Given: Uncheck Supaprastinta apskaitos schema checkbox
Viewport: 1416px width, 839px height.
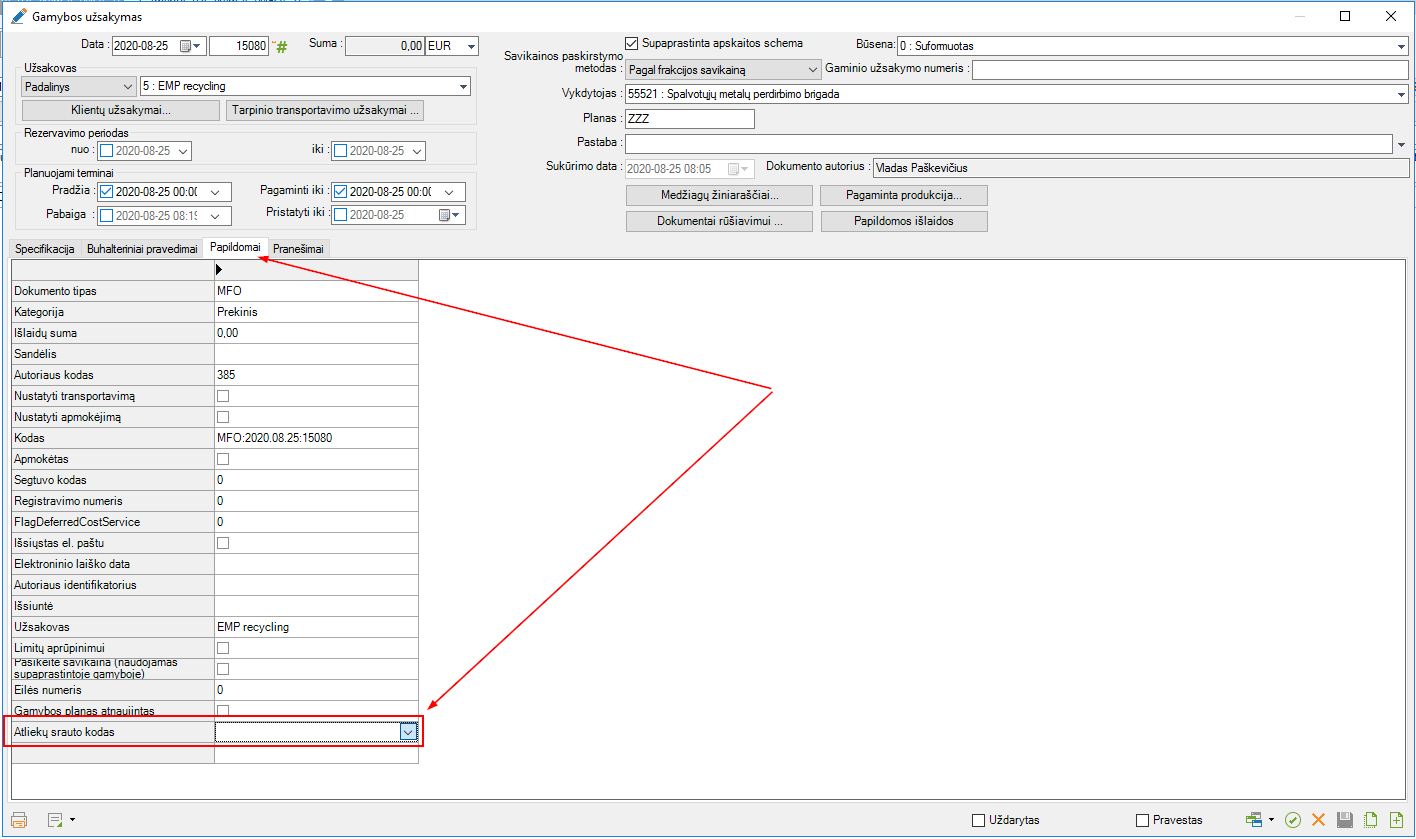Looking at the screenshot, I should [631, 43].
